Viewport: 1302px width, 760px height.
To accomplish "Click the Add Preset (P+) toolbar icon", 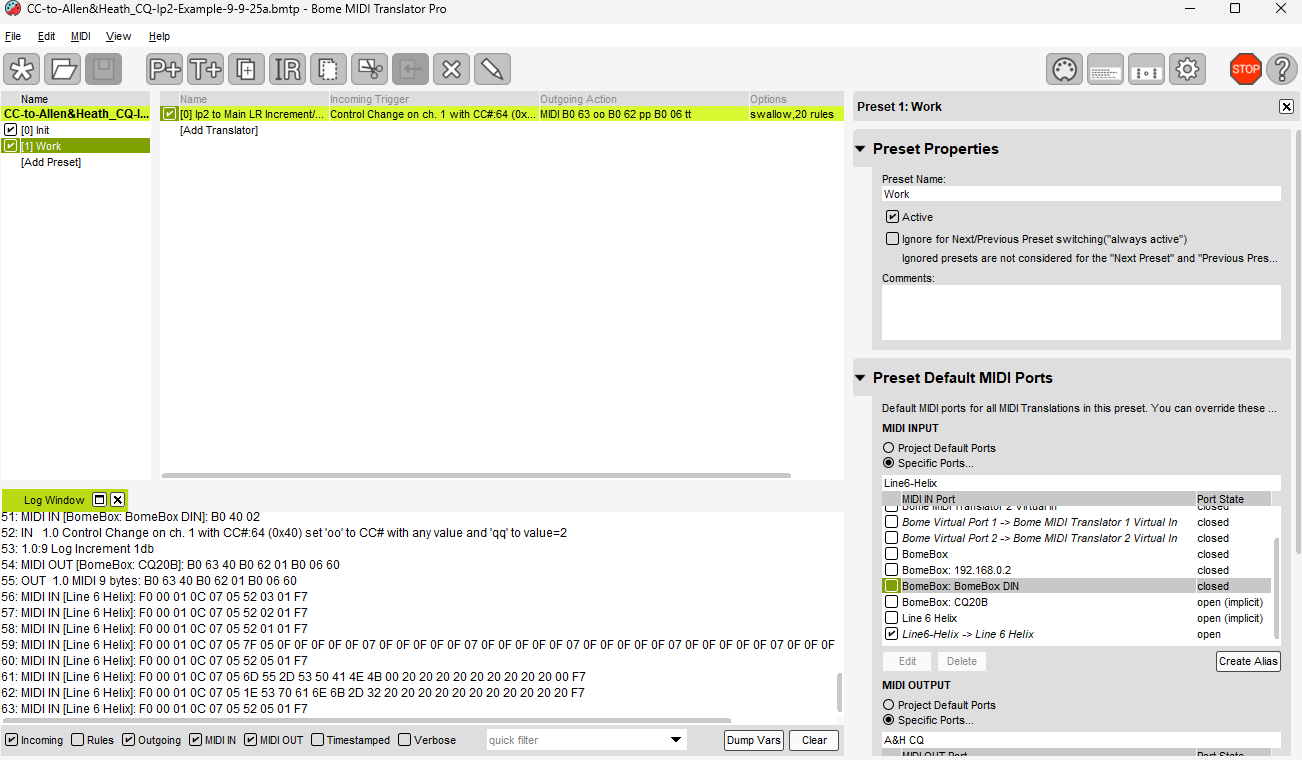I will click(x=164, y=69).
